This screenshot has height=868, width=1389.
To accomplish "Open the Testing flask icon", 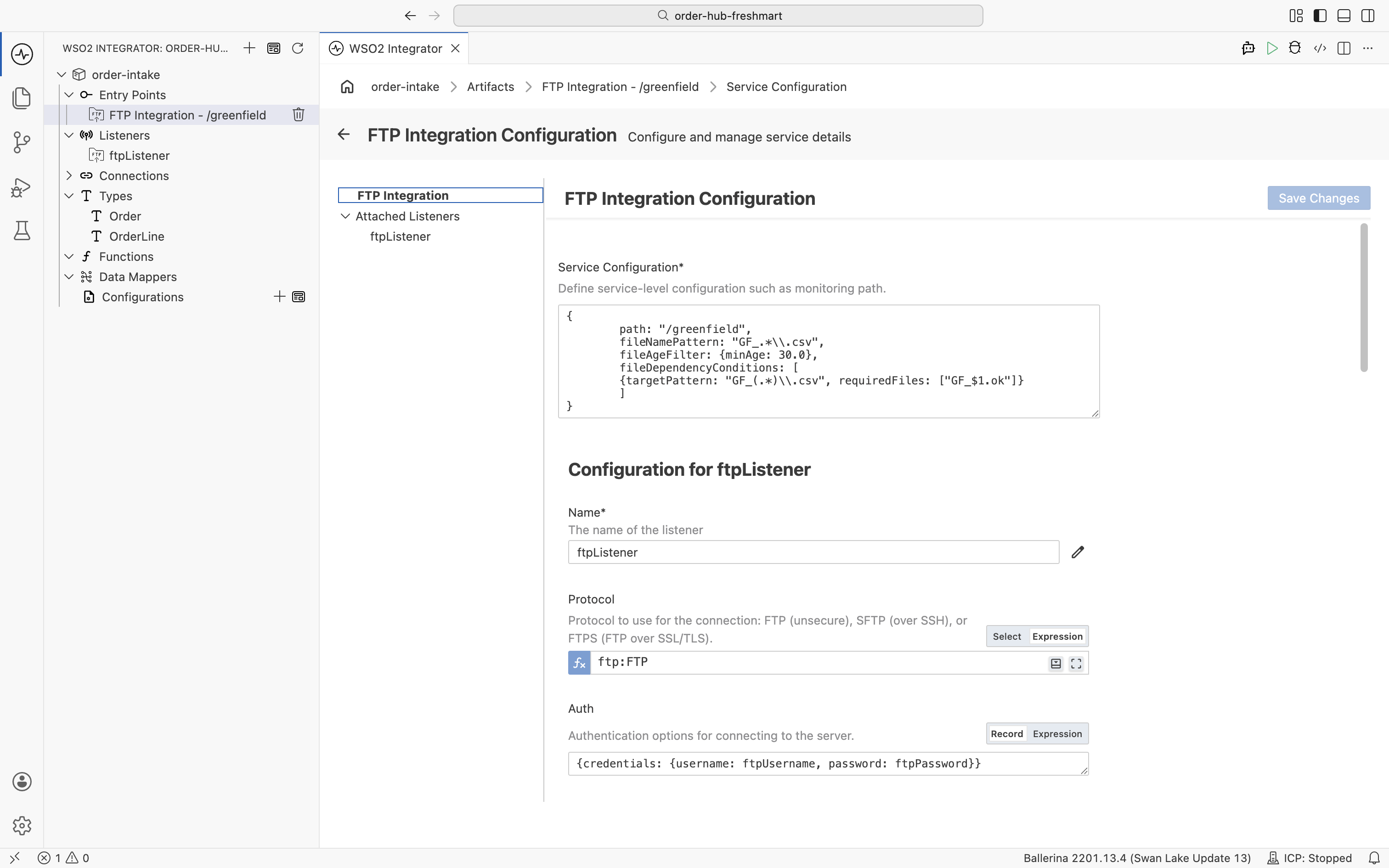I will 22,231.
